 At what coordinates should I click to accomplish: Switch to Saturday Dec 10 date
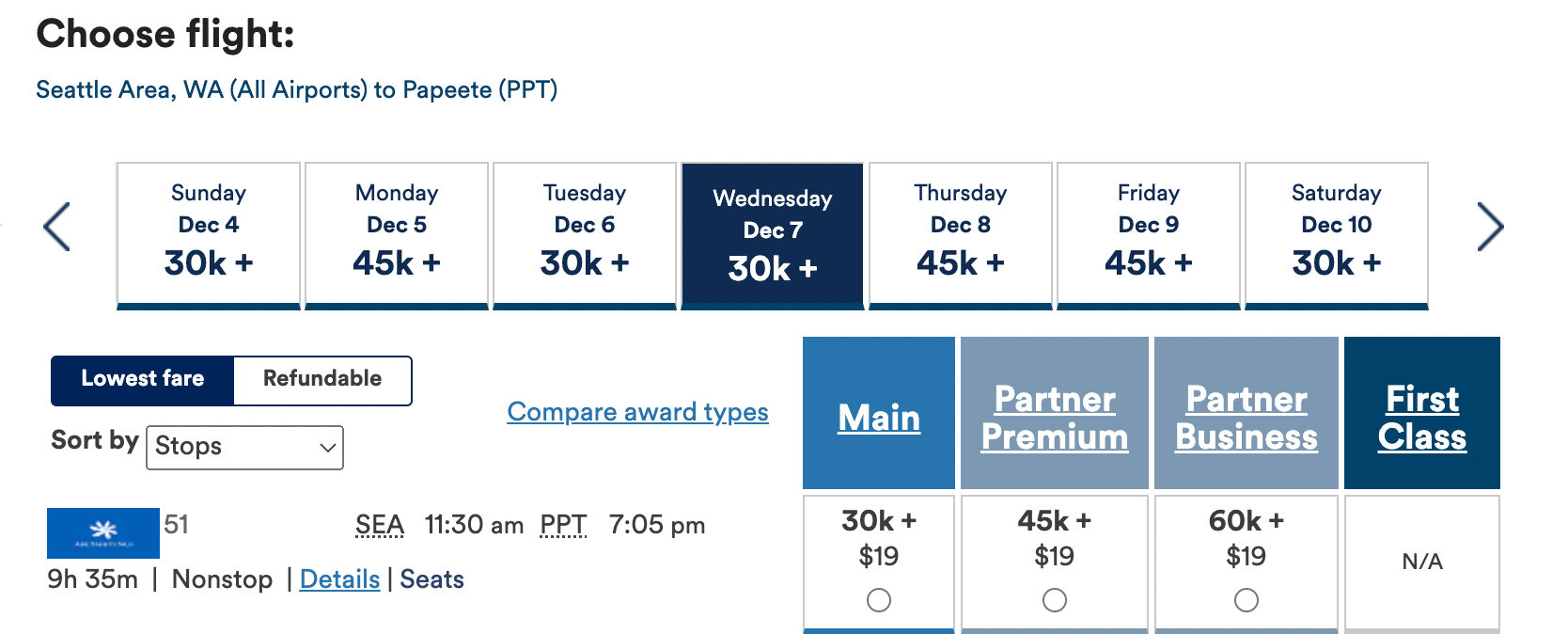[1337, 234]
